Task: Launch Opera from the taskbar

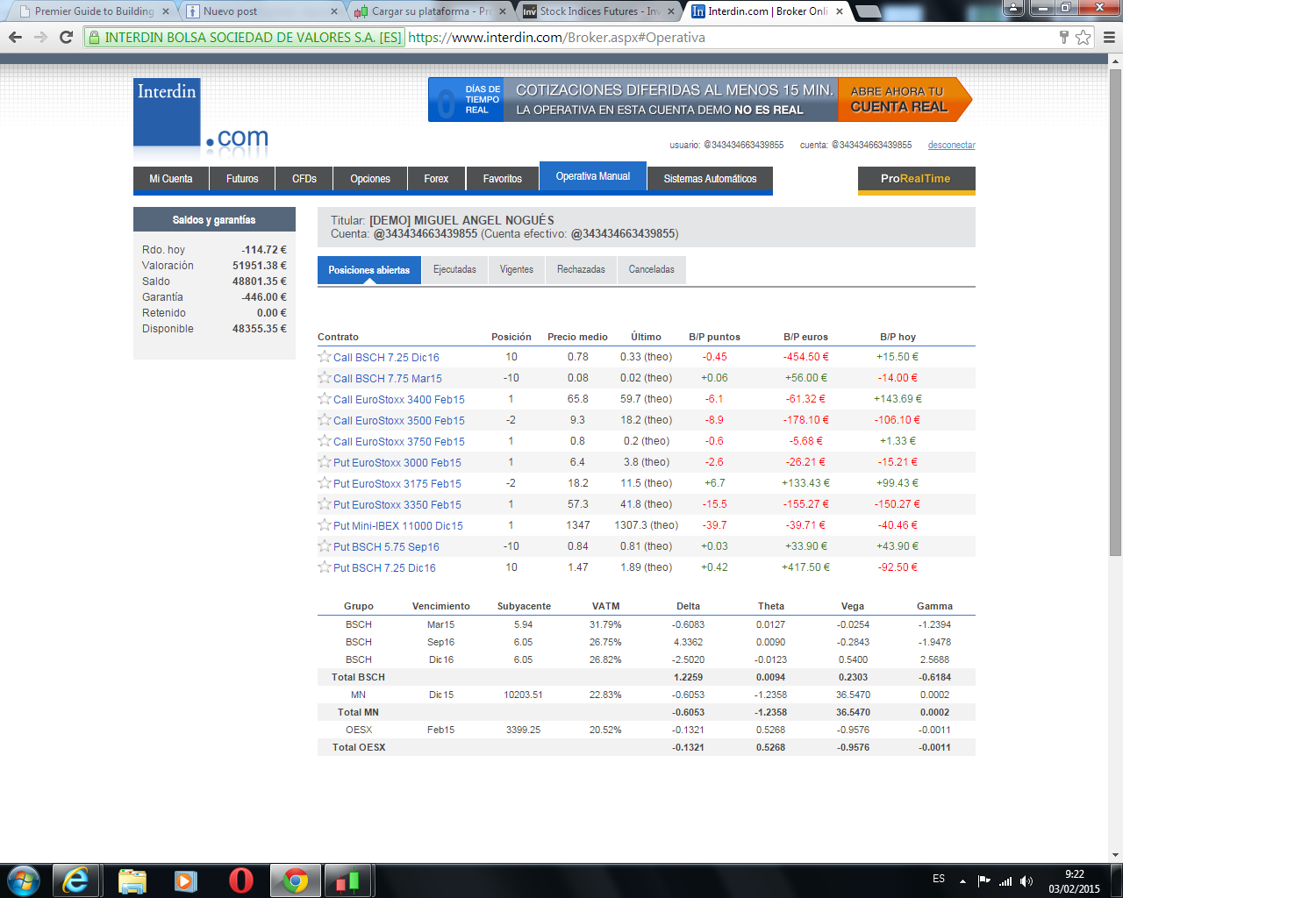Action: [240, 880]
